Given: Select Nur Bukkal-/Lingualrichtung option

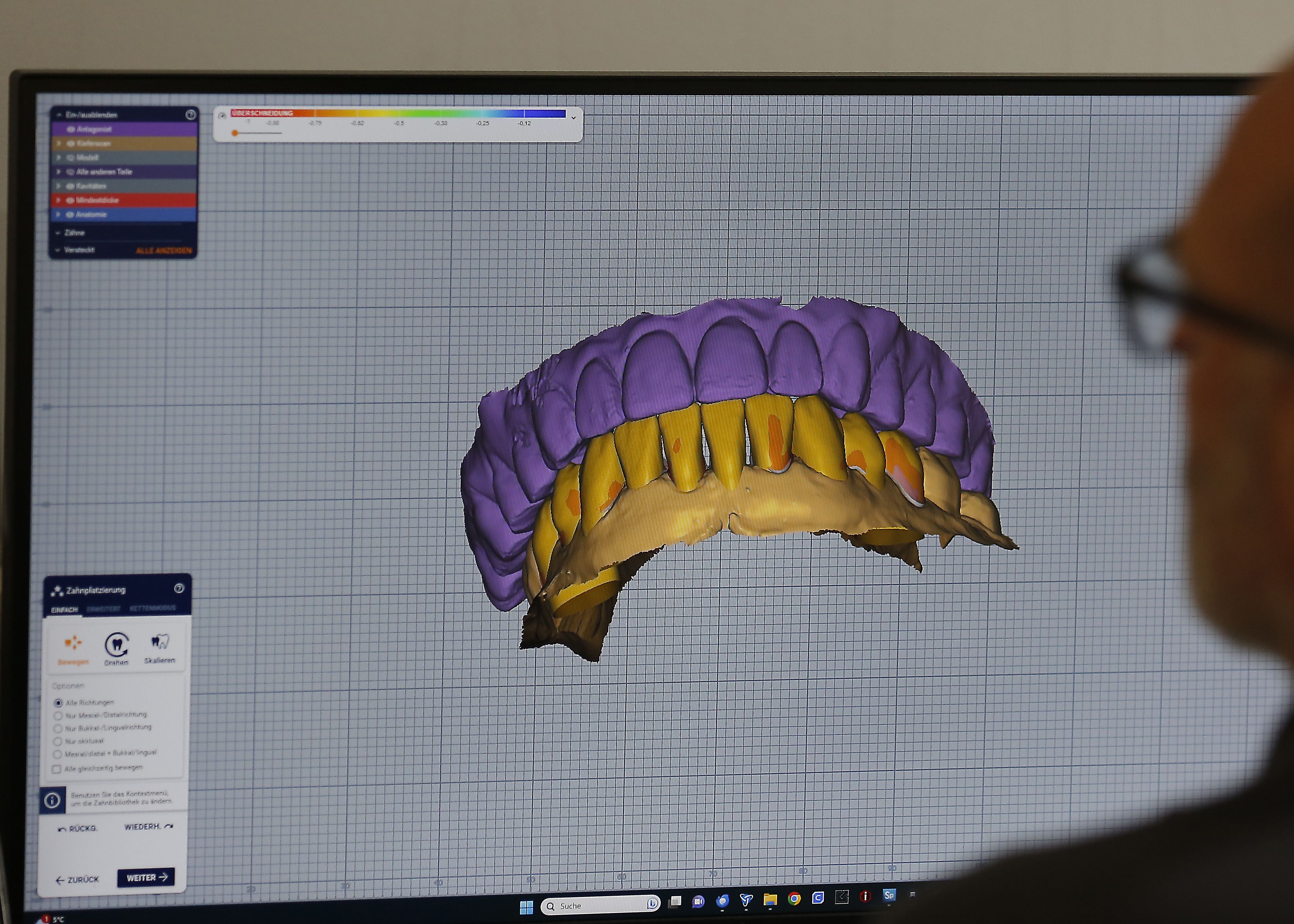Looking at the screenshot, I should [58, 729].
